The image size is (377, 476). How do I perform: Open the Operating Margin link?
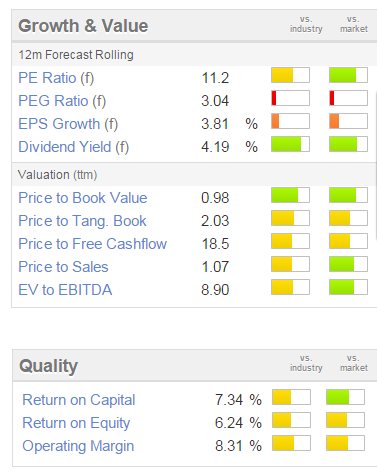(78, 446)
